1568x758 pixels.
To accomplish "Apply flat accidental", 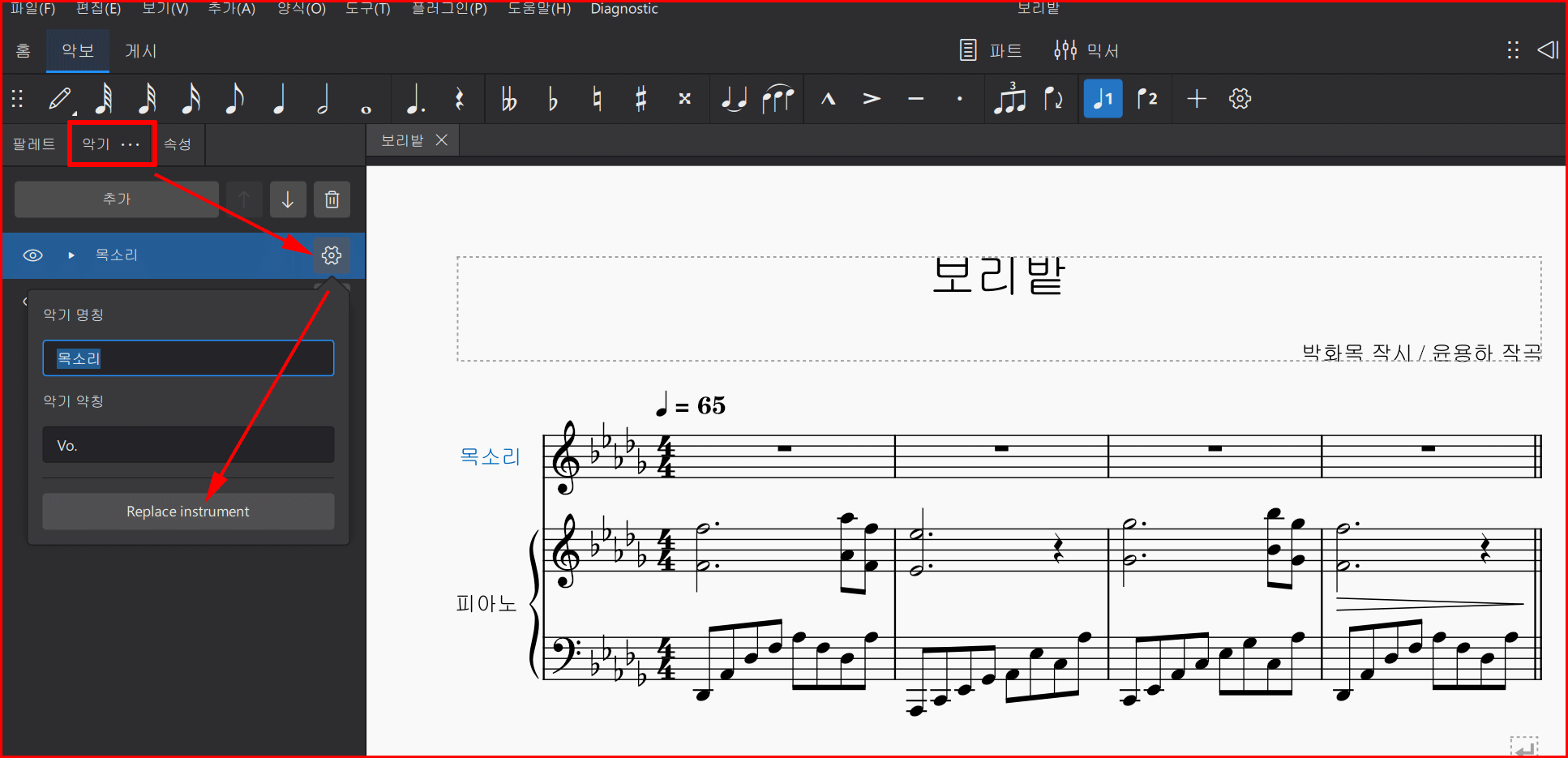I will (553, 99).
